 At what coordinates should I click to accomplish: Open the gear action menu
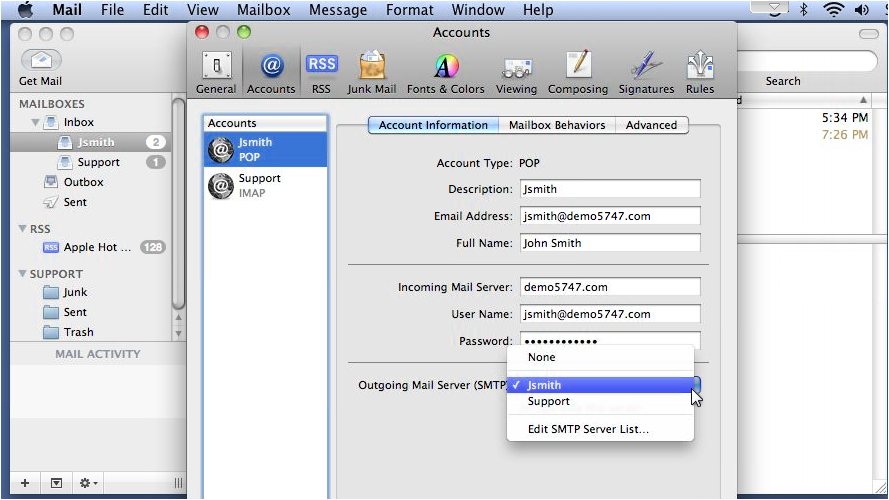pos(88,483)
